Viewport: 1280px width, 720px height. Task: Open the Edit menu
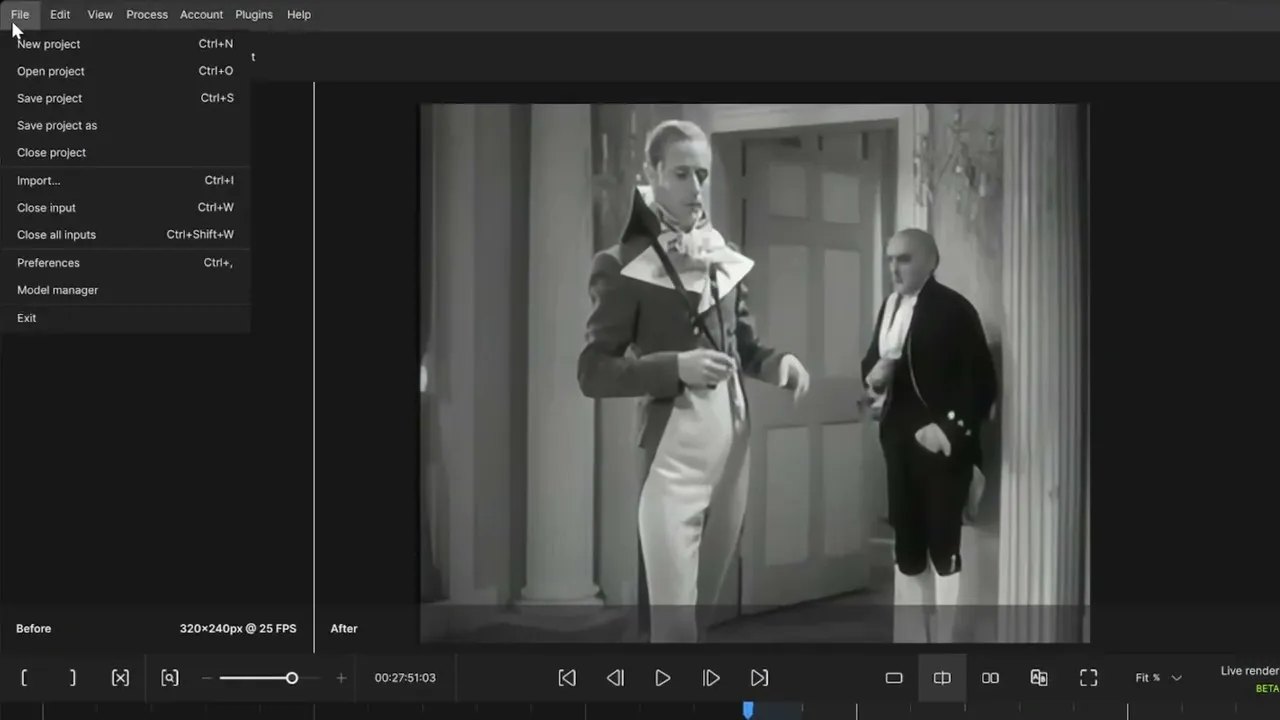[60, 15]
